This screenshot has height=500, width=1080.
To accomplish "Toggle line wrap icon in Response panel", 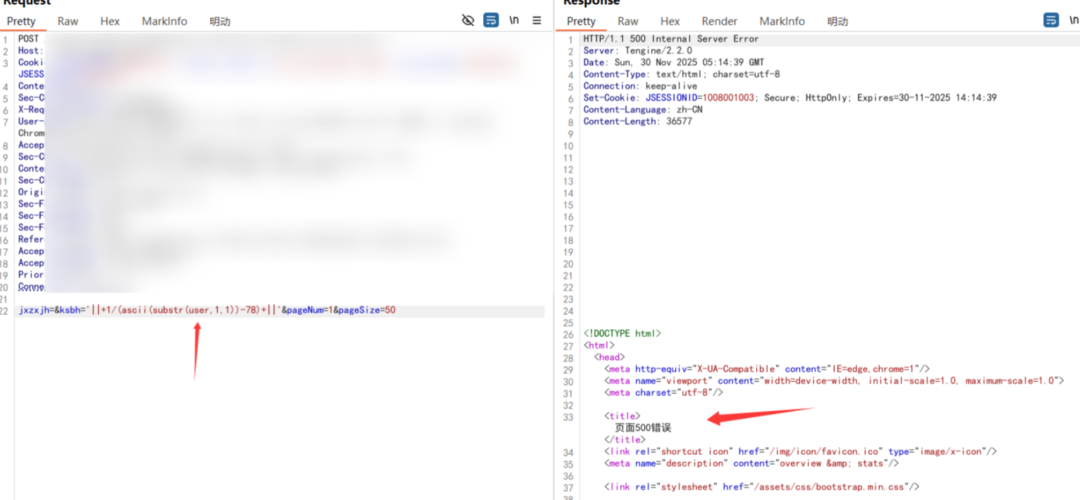I will [1051, 20].
